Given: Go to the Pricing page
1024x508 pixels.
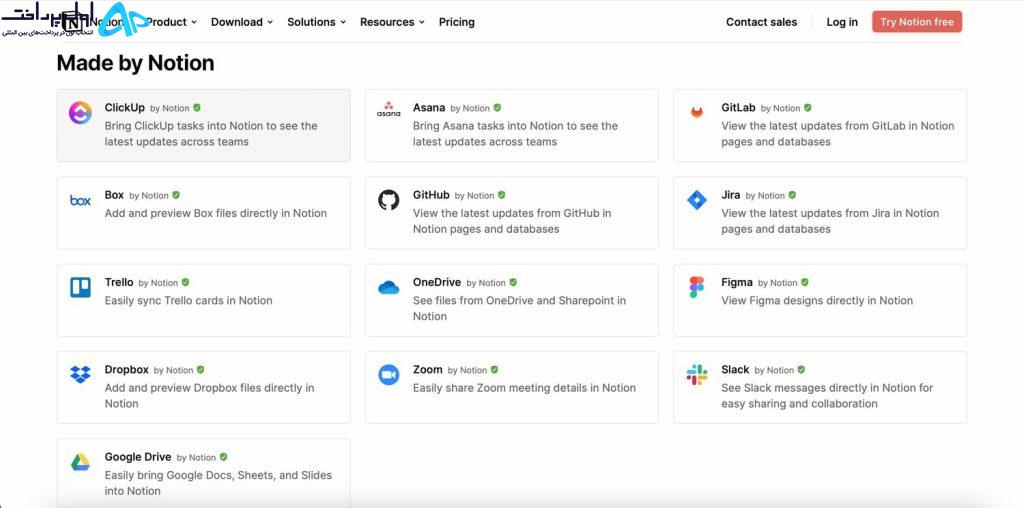Looking at the screenshot, I should pos(456,22).
